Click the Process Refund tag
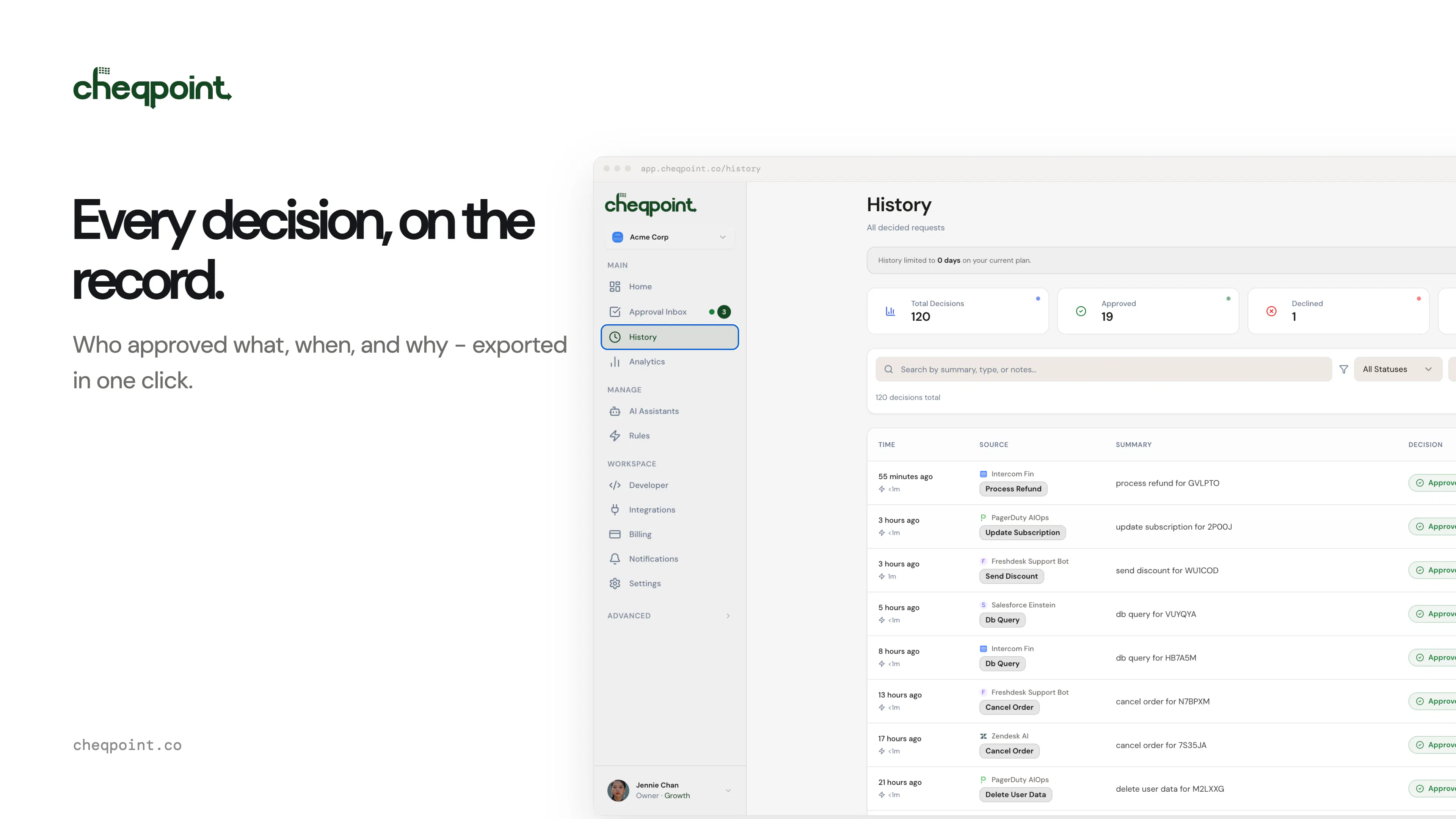 pos(1013,489)
